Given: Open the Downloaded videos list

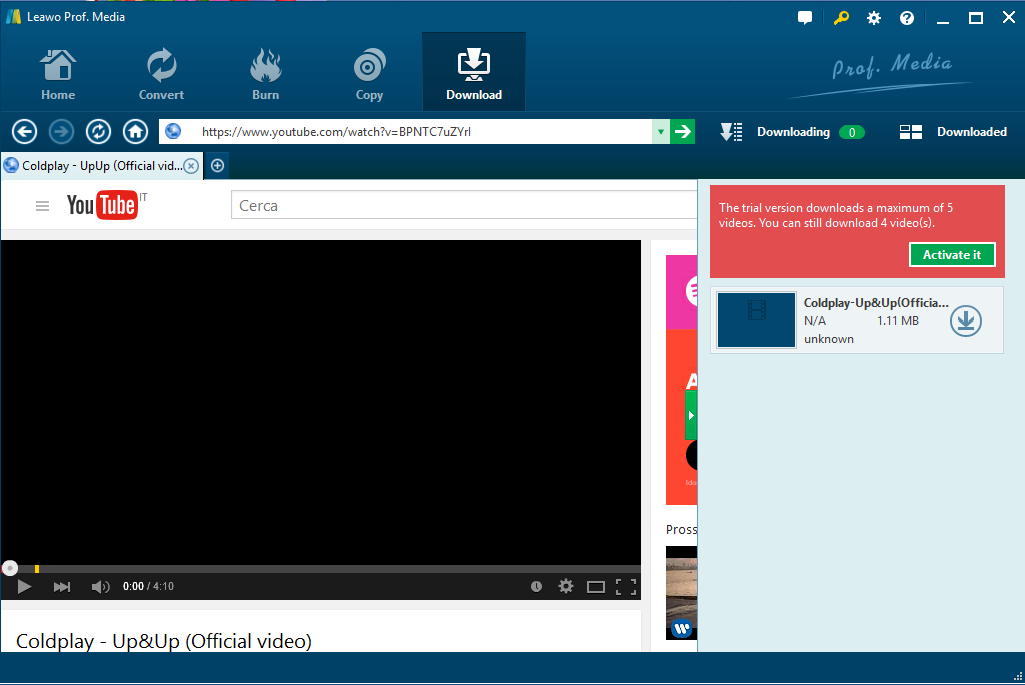Looking at the screenshot, I should click(x=953, y=132).
